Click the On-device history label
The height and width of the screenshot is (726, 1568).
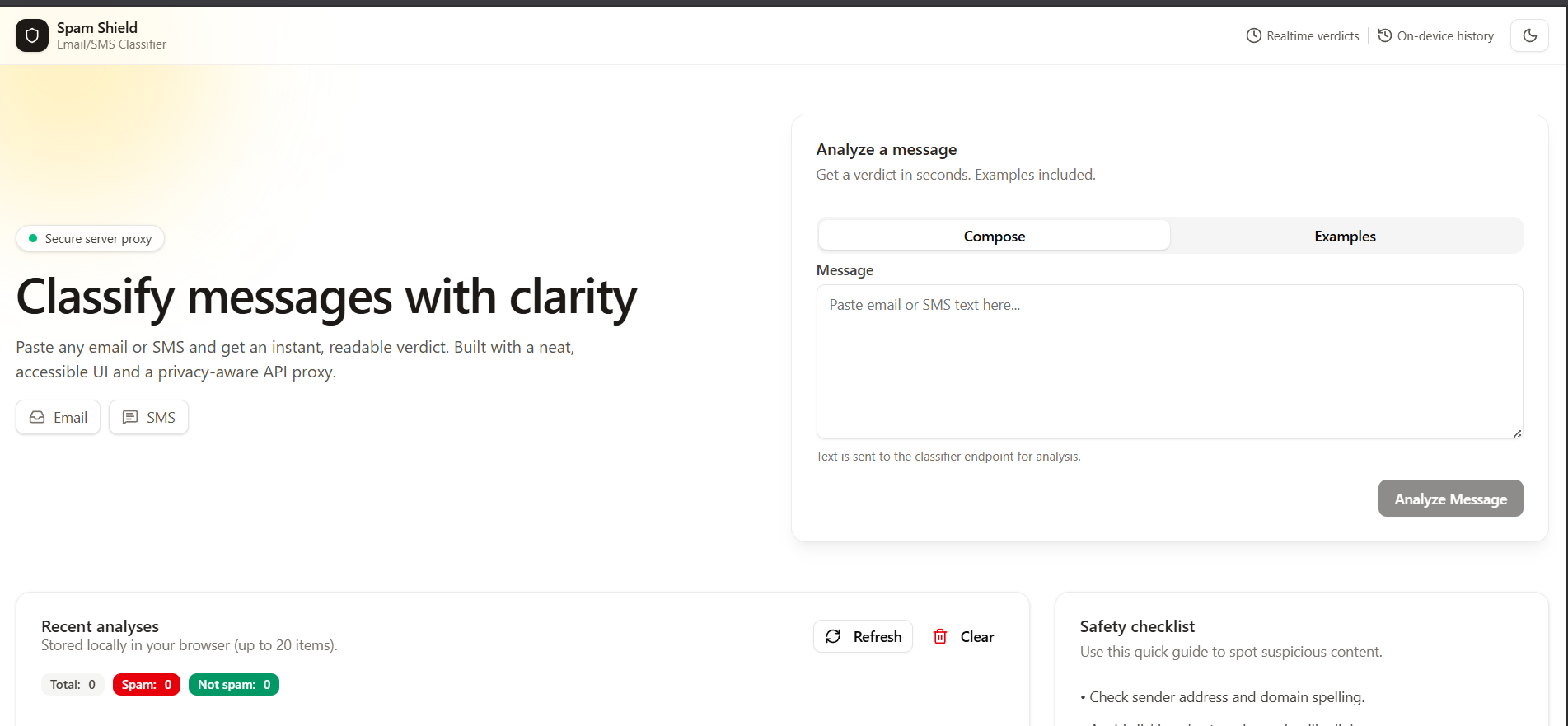[1445, 36]
